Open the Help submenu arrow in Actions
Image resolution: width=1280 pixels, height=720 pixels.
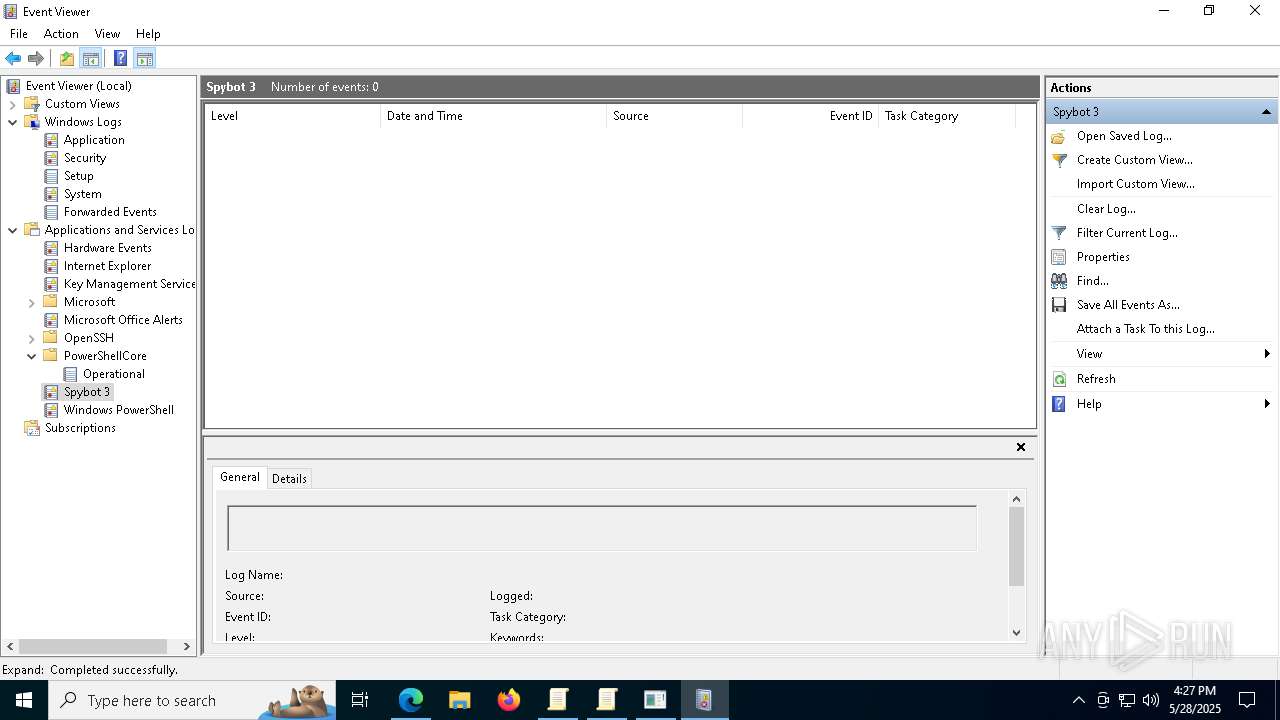click(x=1267, y=404)
